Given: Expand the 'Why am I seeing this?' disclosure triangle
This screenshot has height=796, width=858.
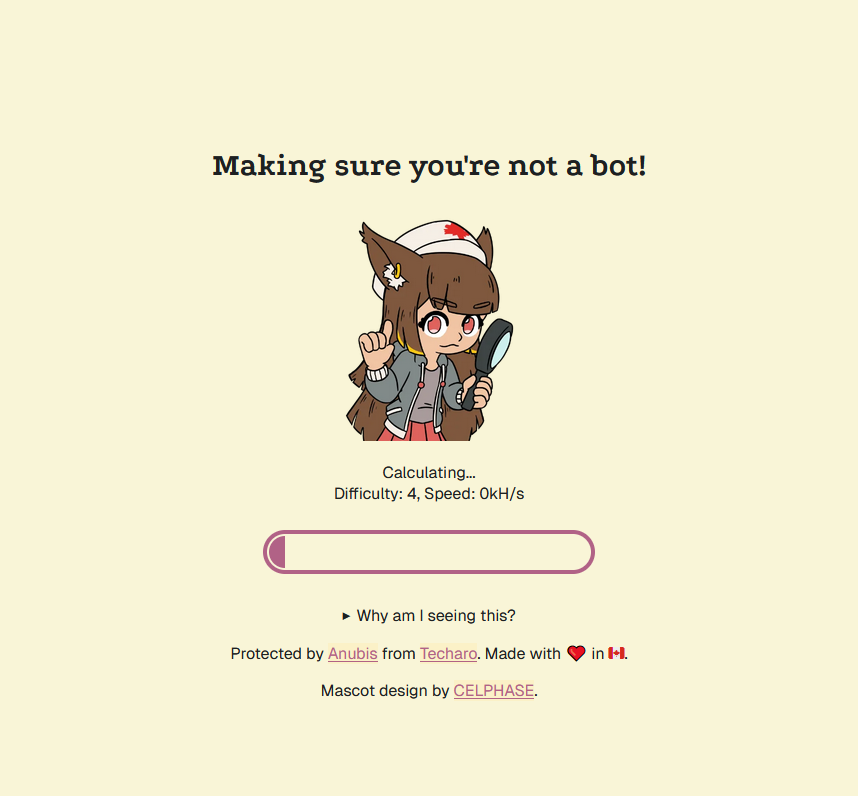Looking at the screenshot, I should (346, 616).
